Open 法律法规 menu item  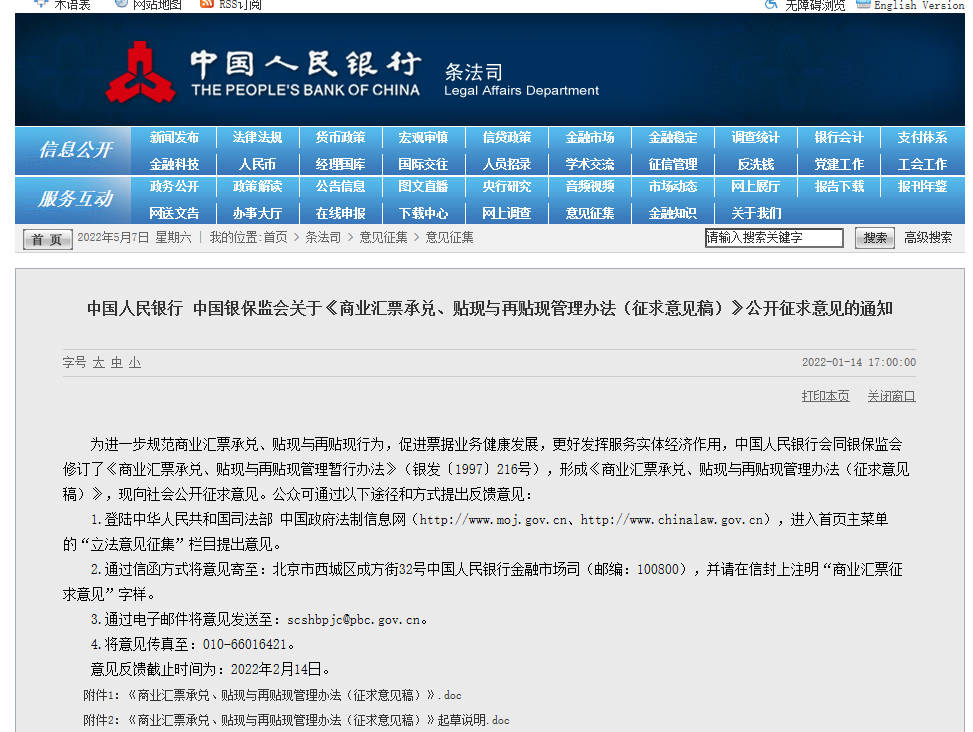[258, 137]
